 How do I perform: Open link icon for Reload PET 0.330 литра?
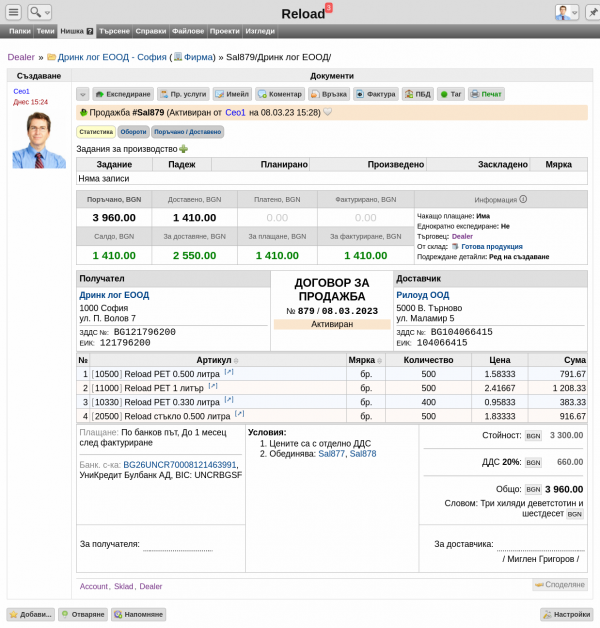click(x=229, y=400)
